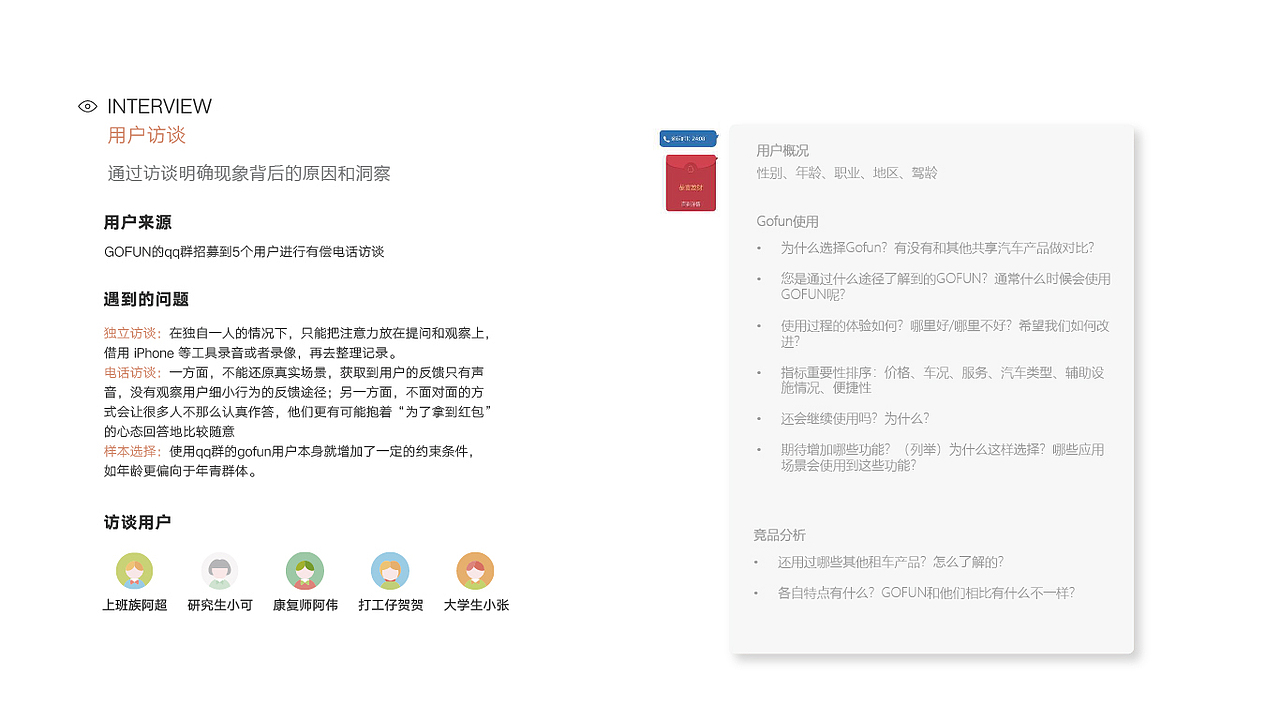Select the 大学生小张 avatar
1280x721 pixels.
476,571
